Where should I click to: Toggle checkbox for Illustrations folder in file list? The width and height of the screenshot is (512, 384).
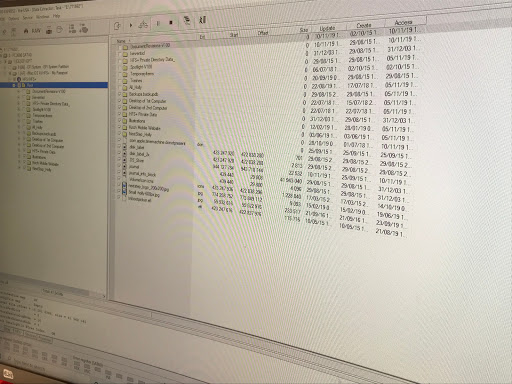coord(120,121)
